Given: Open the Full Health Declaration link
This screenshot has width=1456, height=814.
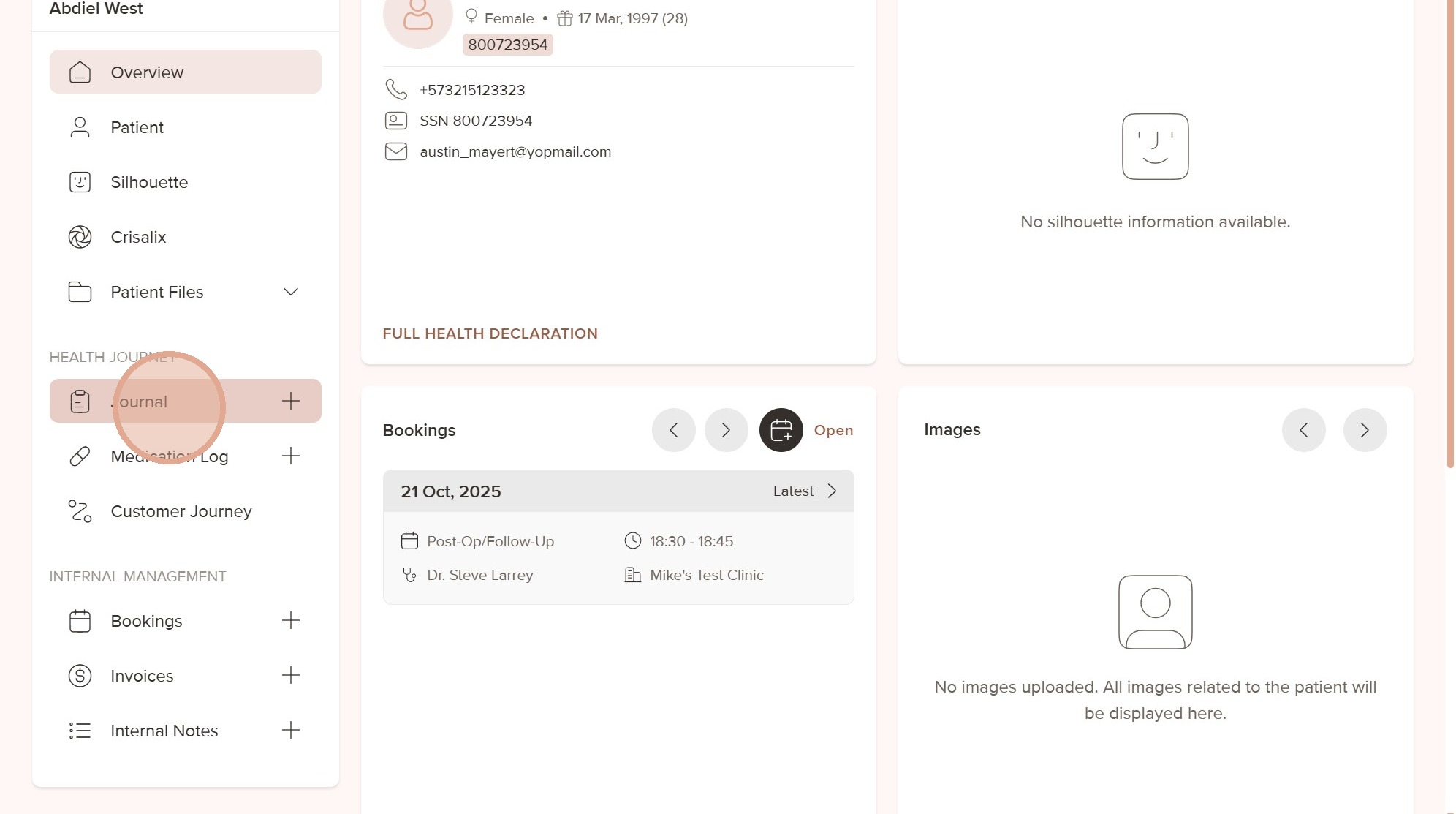Looking at the screenshot, I should coord(490,333).
